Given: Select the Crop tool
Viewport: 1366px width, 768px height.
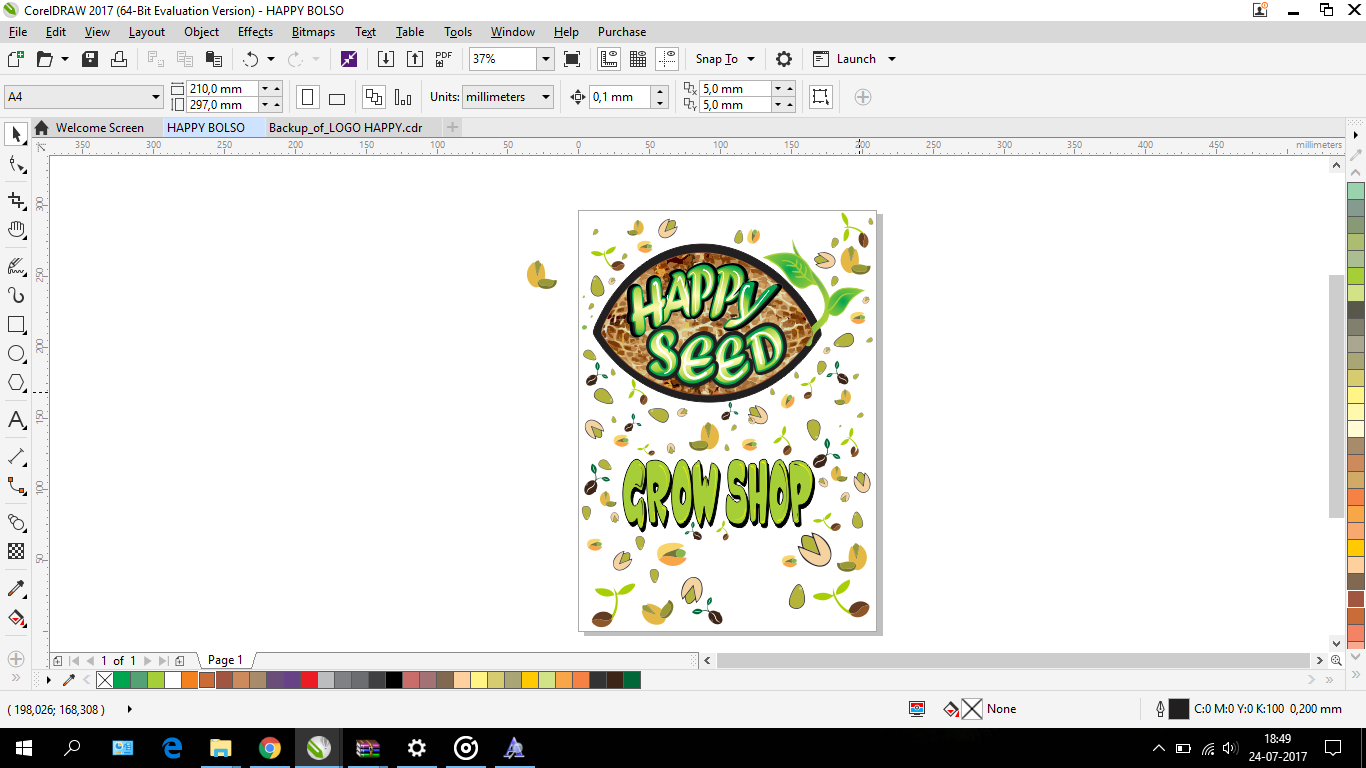Looking at the screenshot, I should (x=16, y=201).
